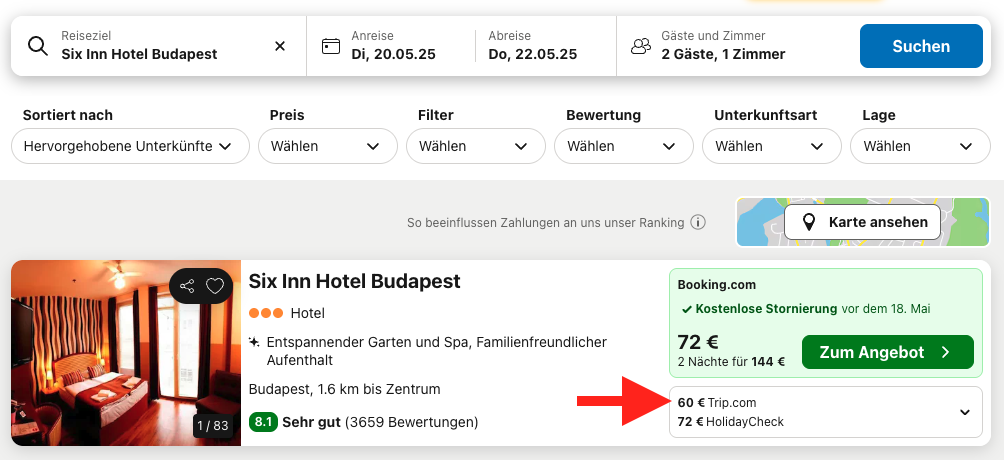
Task: Open the Preis Wählen dropdown
Action: (x=328, y=146)
